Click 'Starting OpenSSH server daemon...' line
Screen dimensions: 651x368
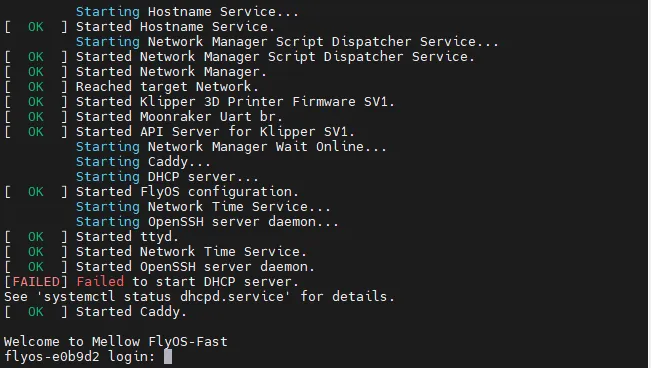pos(207,221)
